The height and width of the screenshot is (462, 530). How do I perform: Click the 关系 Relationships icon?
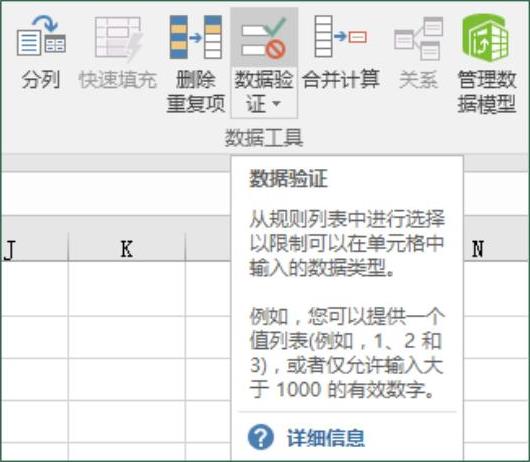click(x=418, y=39)
